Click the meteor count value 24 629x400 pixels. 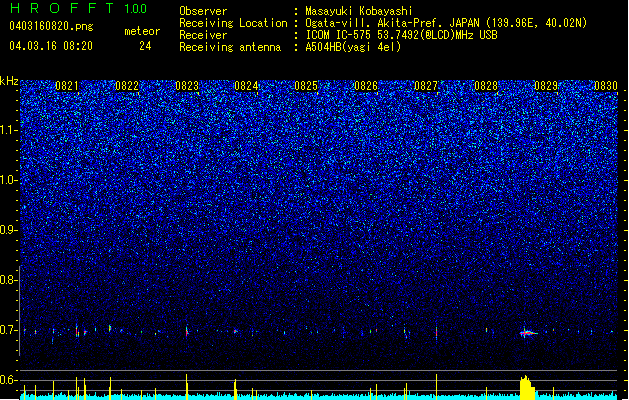tap(145, 46)
